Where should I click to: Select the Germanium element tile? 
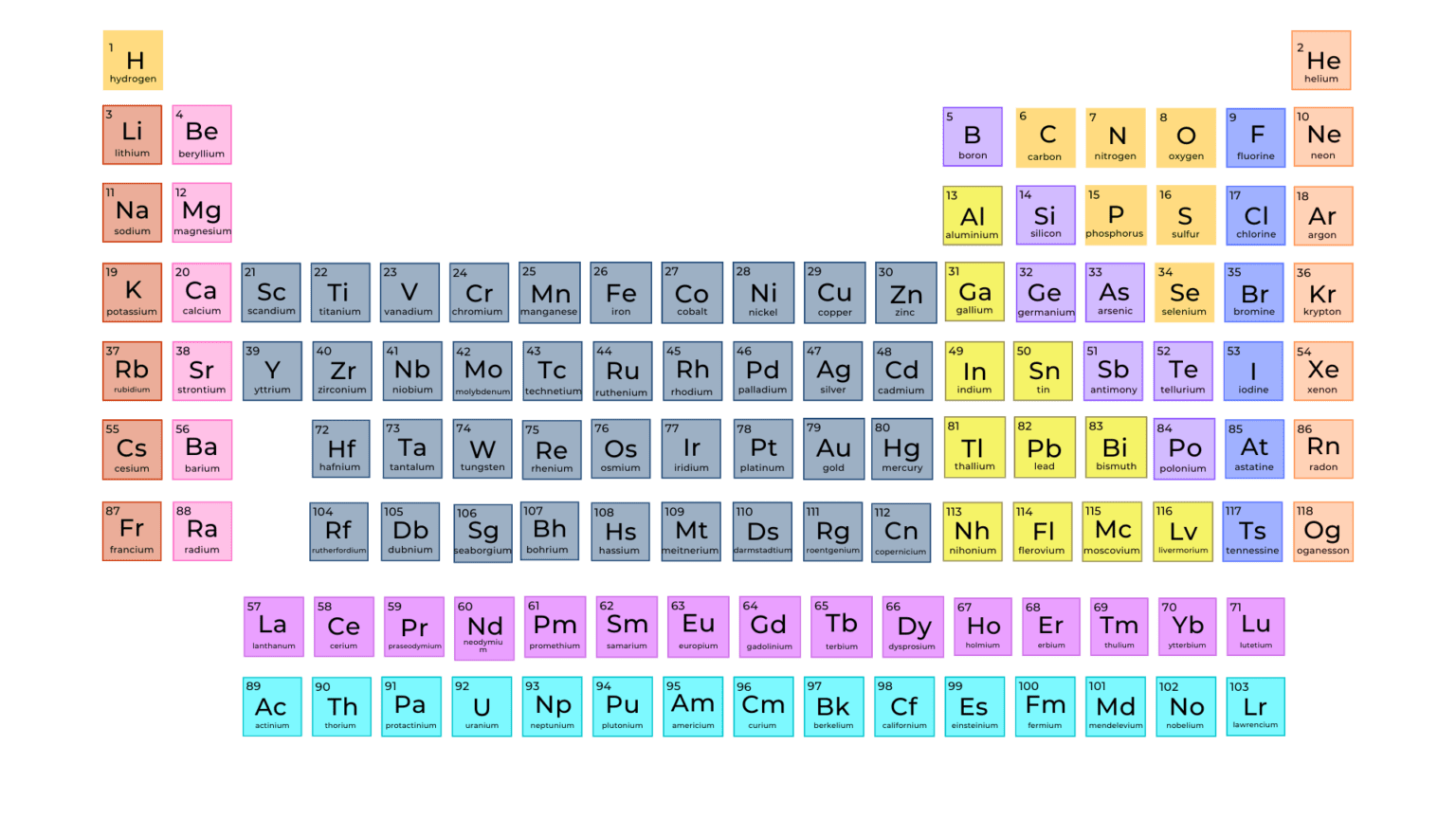coord(1046,293)
